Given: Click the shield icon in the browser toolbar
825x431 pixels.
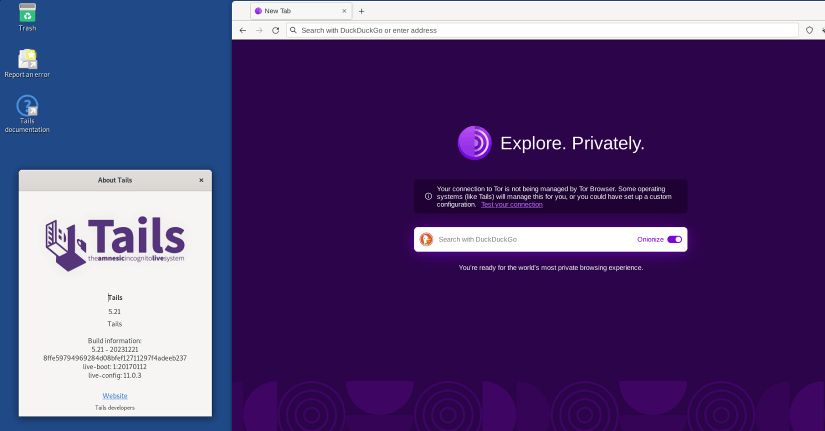Looking at the screenshot, I should pyautogui.click(x=809, y=31).
